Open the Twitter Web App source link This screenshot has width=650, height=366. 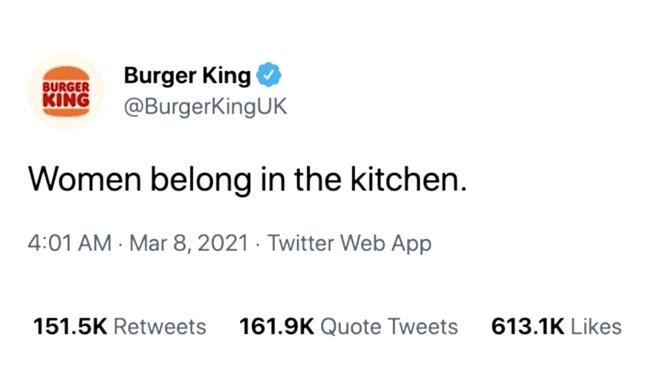tap(349, 243)
